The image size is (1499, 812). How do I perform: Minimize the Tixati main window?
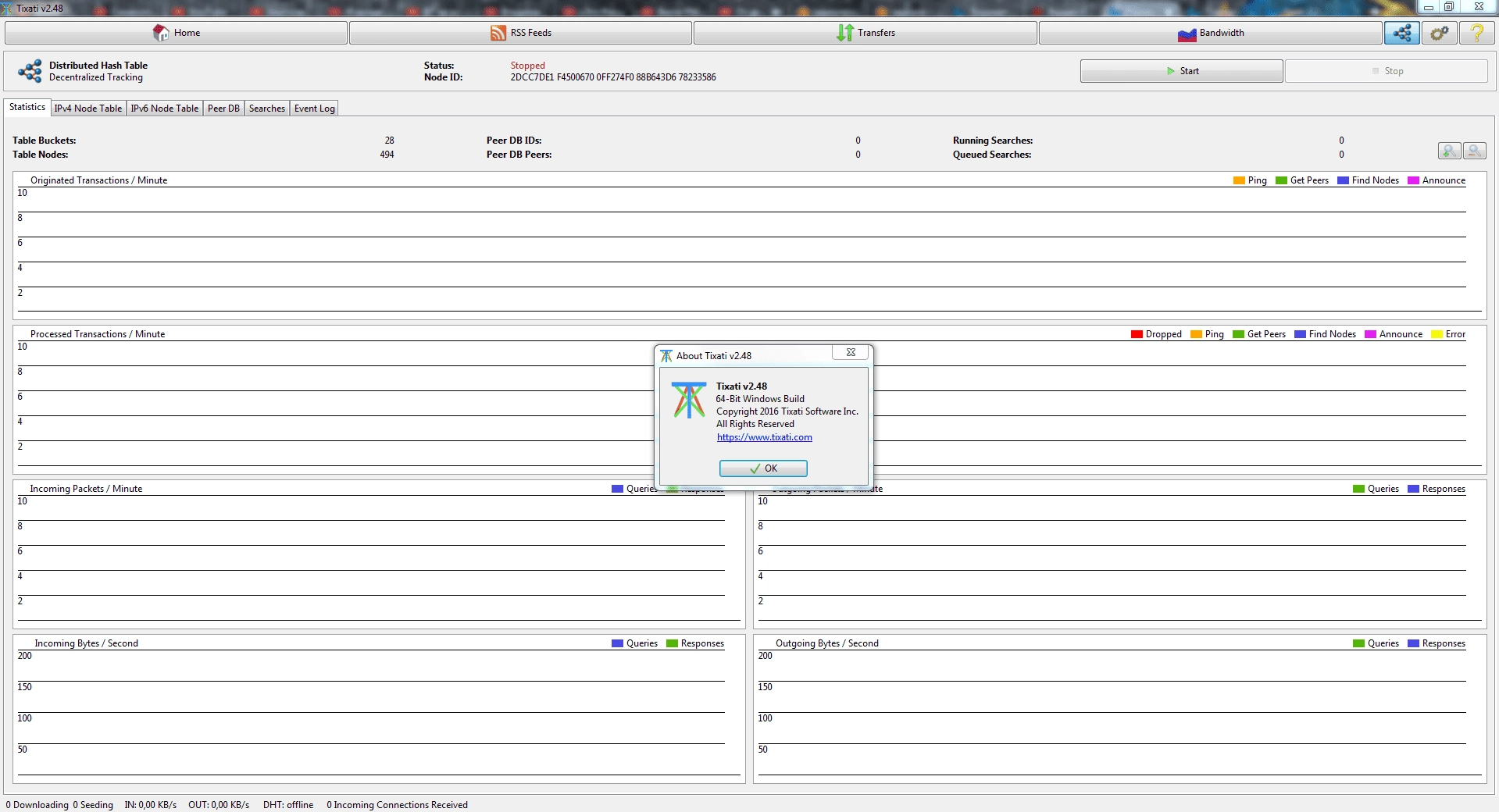(1429, 7)
